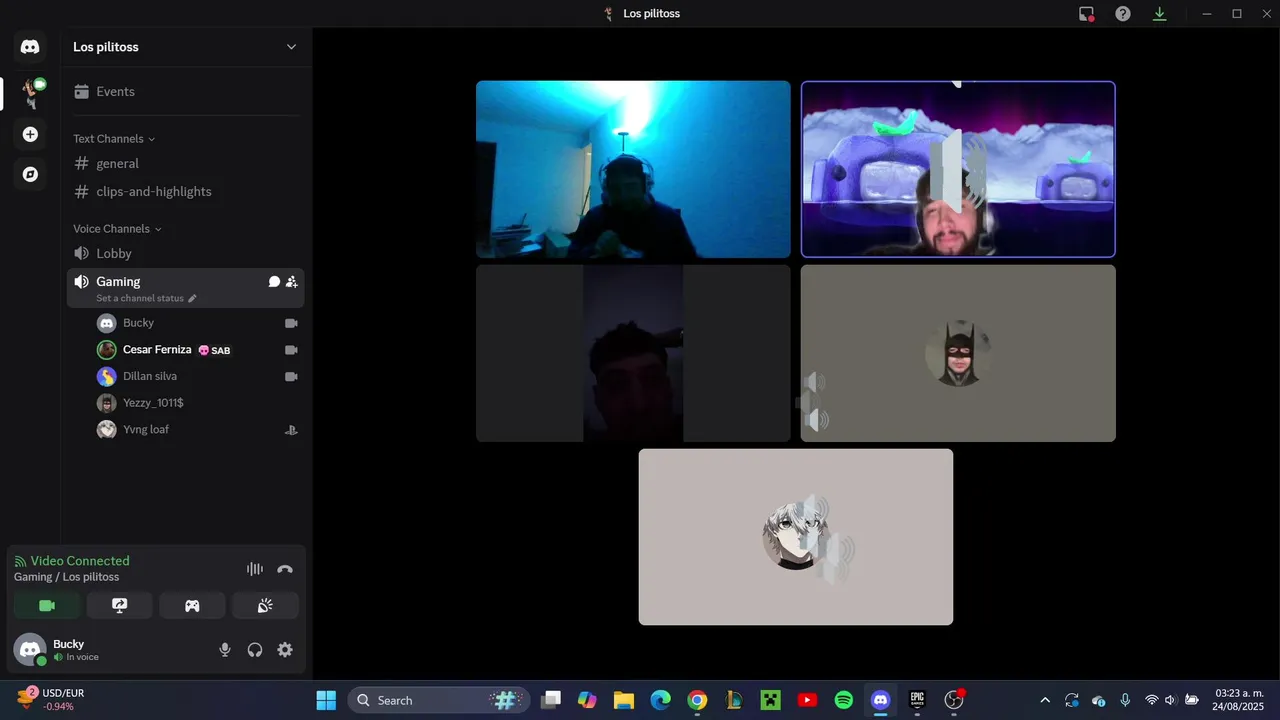Expand the Los pilitoss server menu
Screen dimensions: 1280x720
291,47
